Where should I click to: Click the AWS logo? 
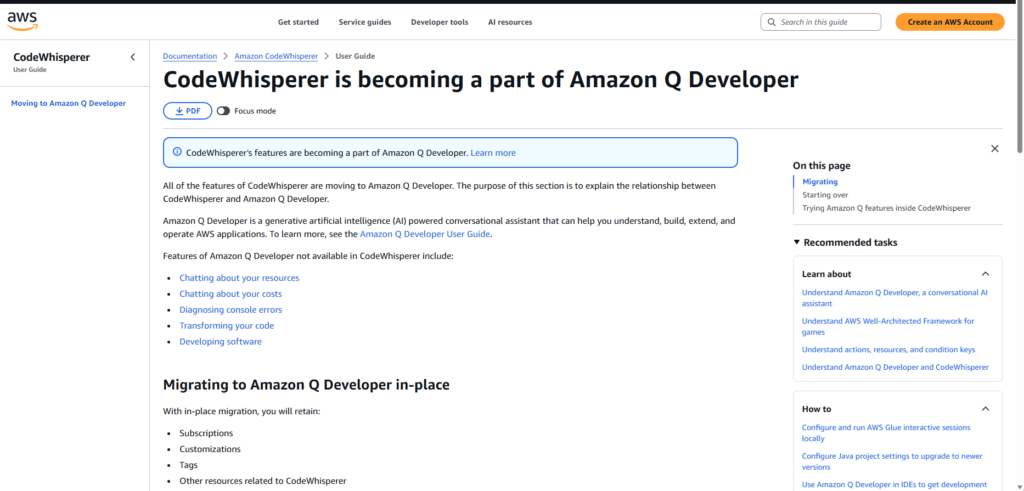click(x=23, y=21)
